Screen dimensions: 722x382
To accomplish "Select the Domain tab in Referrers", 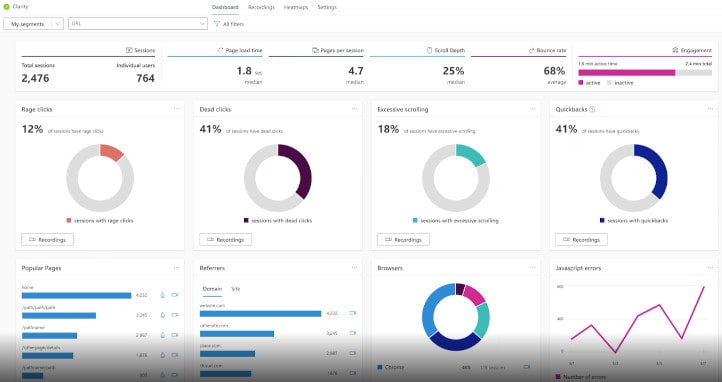I will pyautogui.click(x=212, y=289).
